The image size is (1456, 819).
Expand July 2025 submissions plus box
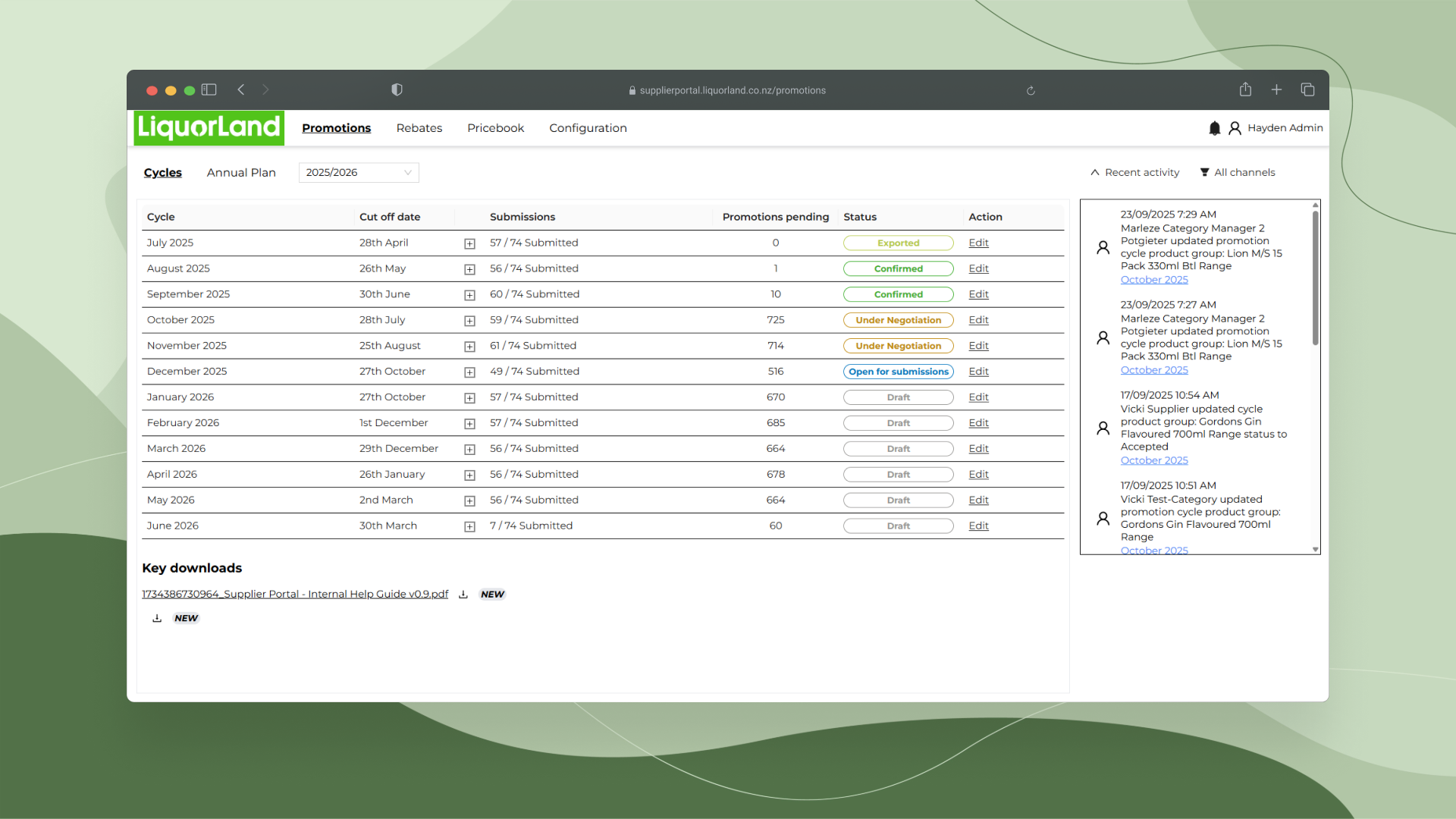[x=469, y=243]
